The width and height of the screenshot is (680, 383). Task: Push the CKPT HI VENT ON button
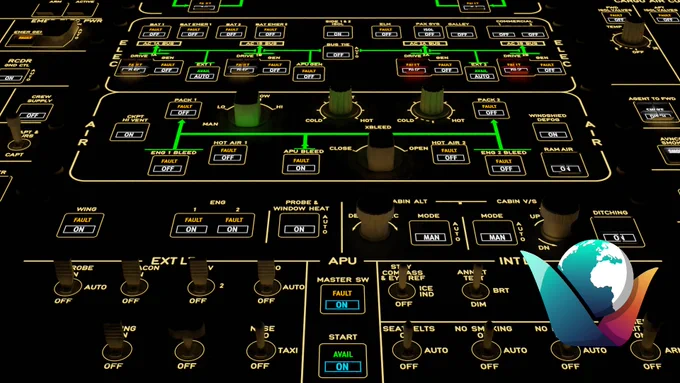tap(129, 132)
